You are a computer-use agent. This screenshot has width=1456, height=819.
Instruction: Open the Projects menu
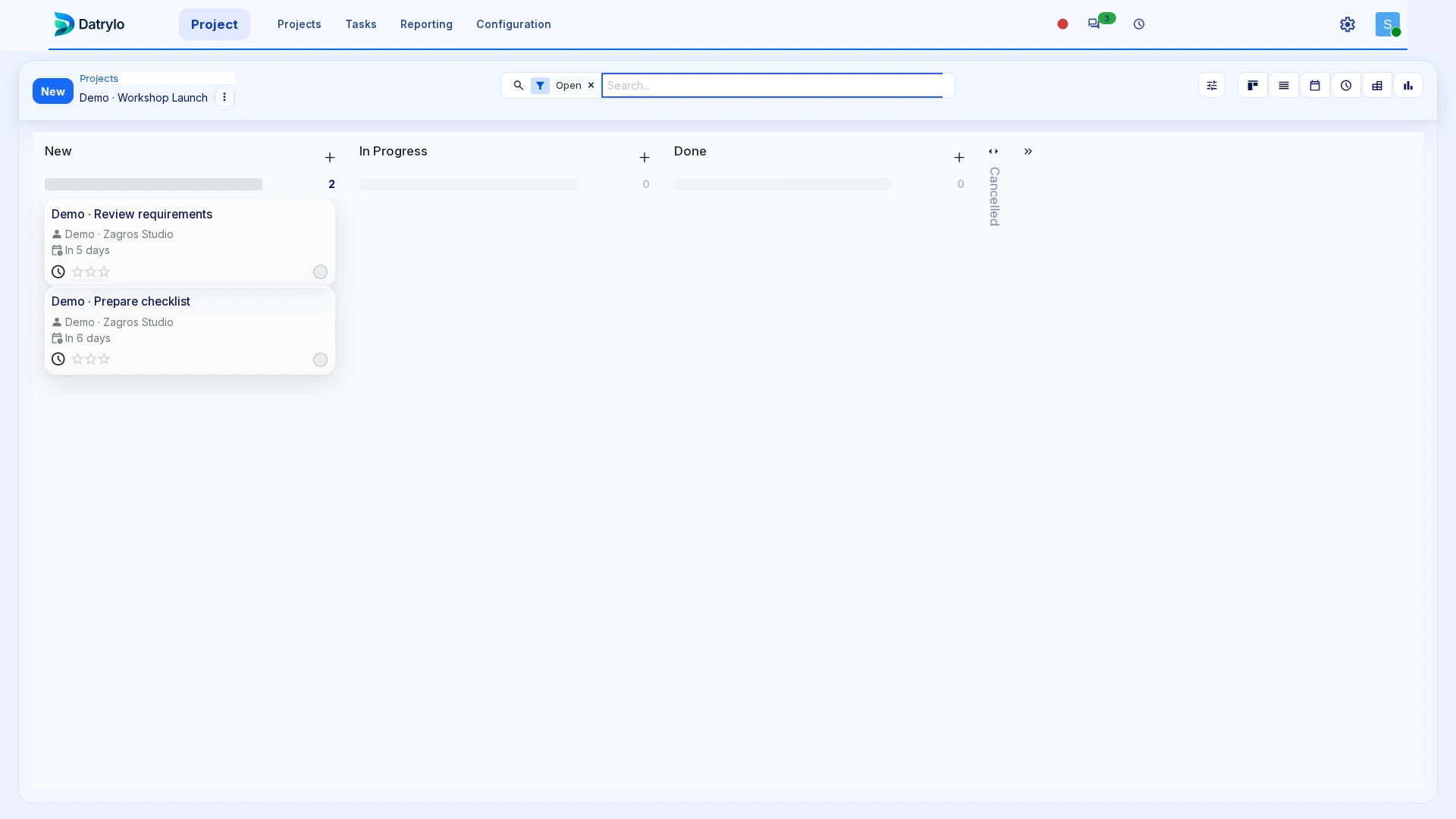point(300,24)
